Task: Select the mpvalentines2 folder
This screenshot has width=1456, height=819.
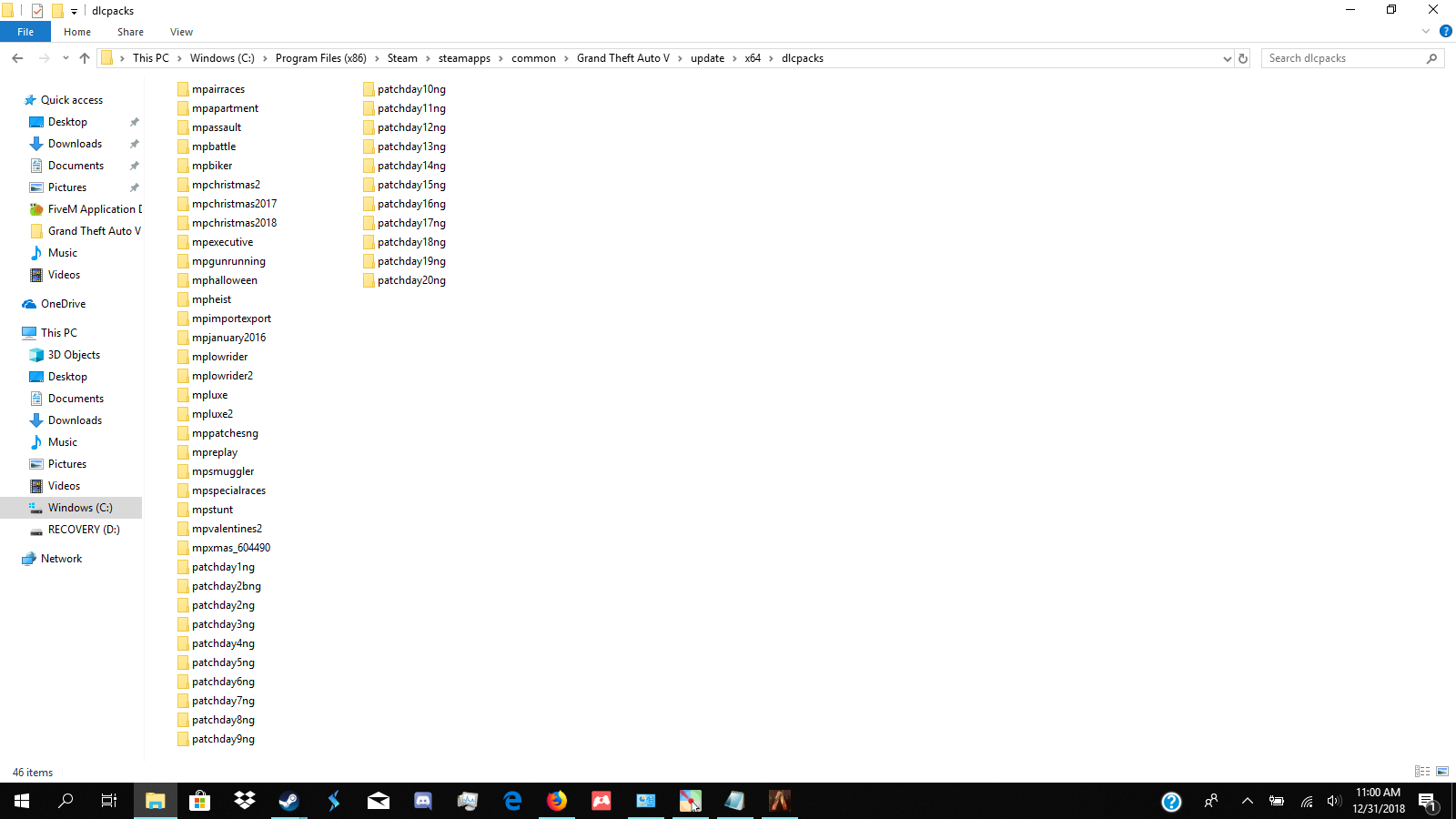Action: [x=220, y=529]
